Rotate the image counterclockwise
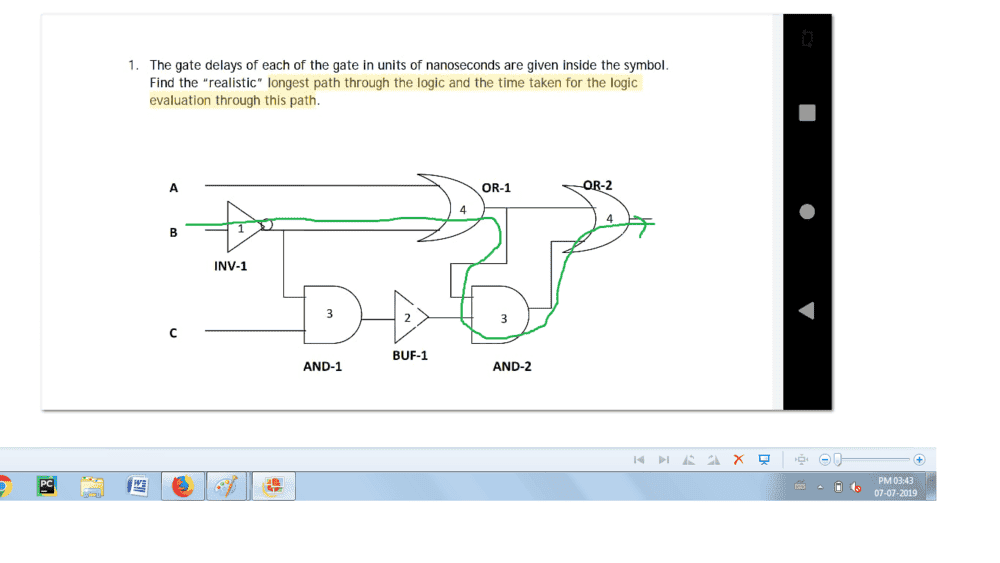Screen dimensions: 1000x563 pyautogui.click(x=688, y=460)
